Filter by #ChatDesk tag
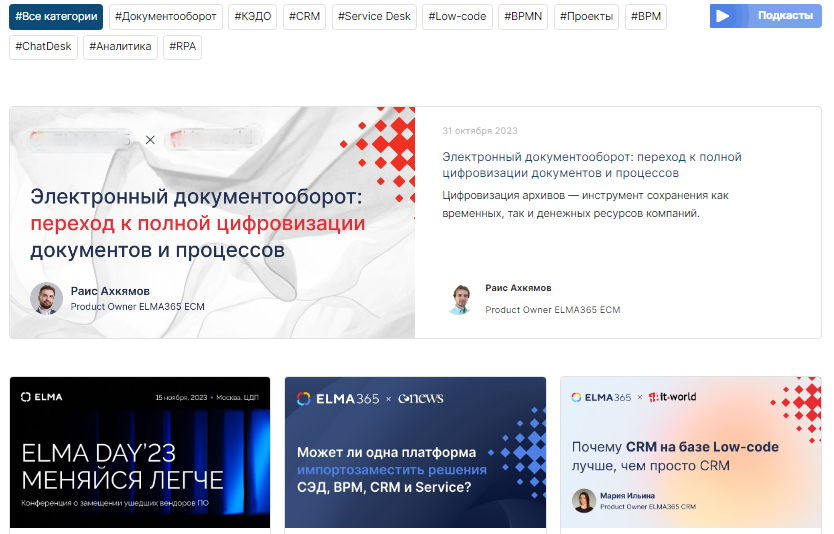 pos(43,47)
